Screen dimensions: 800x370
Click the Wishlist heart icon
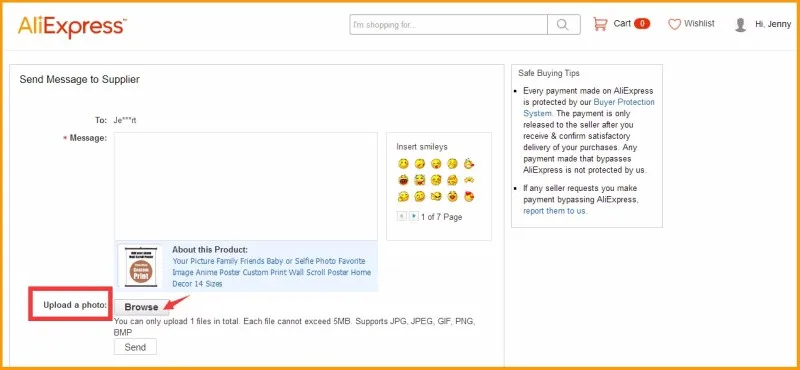point(674,24)
